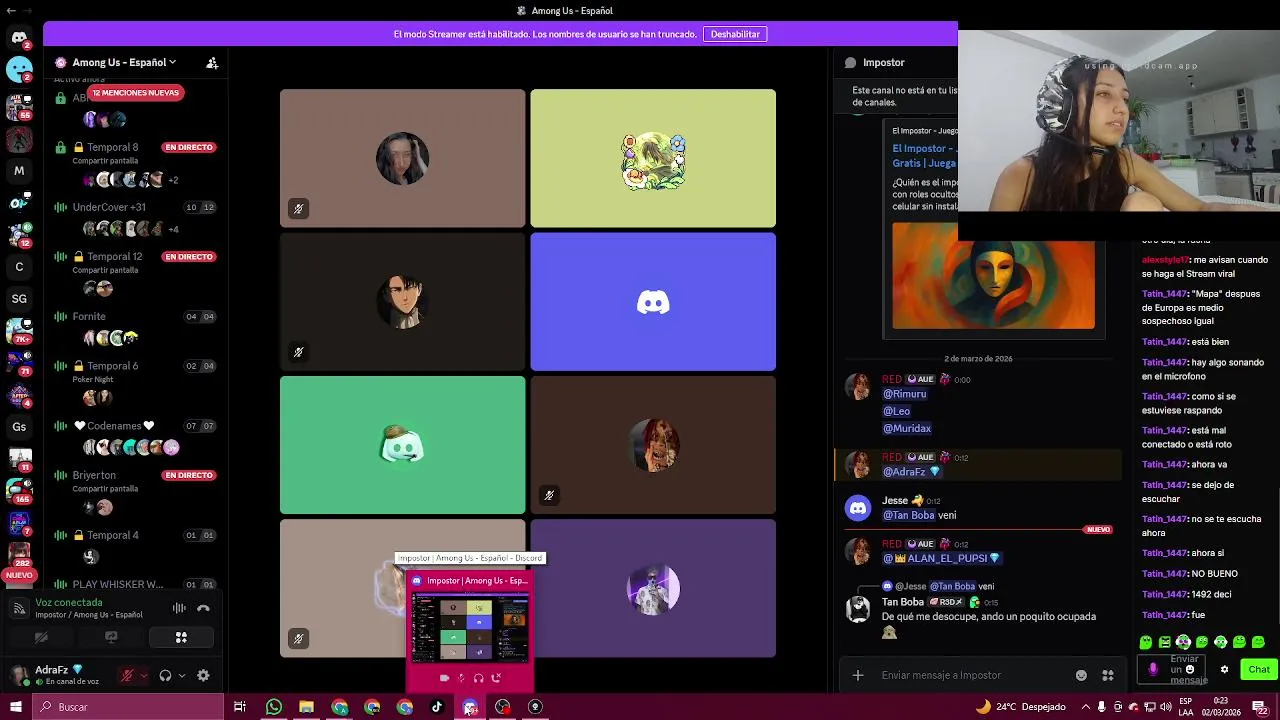Click the invite people icon beside server name
Viewport: 1280px width, 720px height.
pos(212,62)
